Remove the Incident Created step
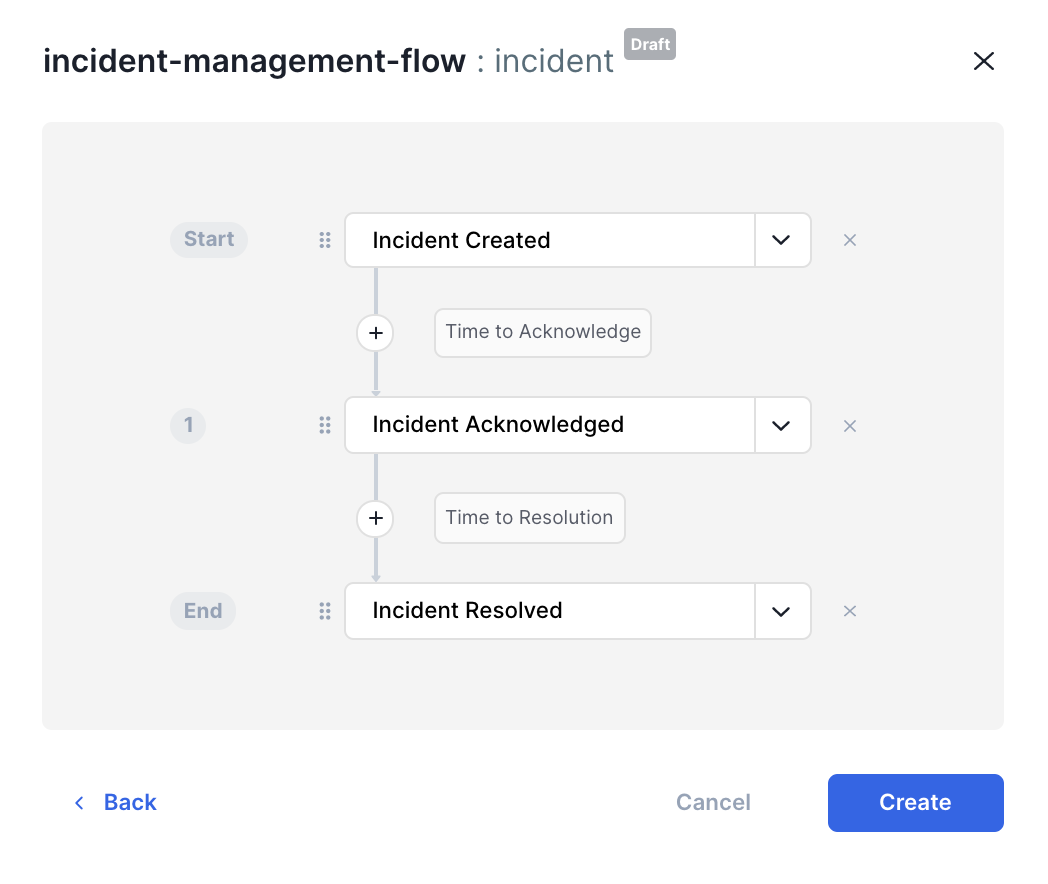 pos(850,240)
